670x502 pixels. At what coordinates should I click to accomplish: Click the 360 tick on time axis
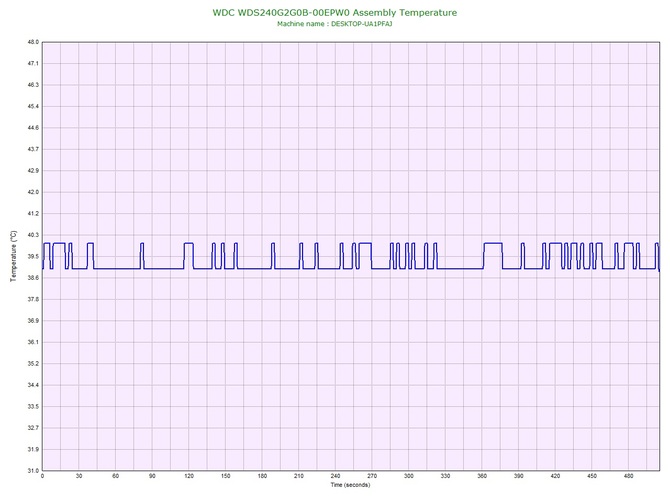pyautogui.click(x=482, y=476)
